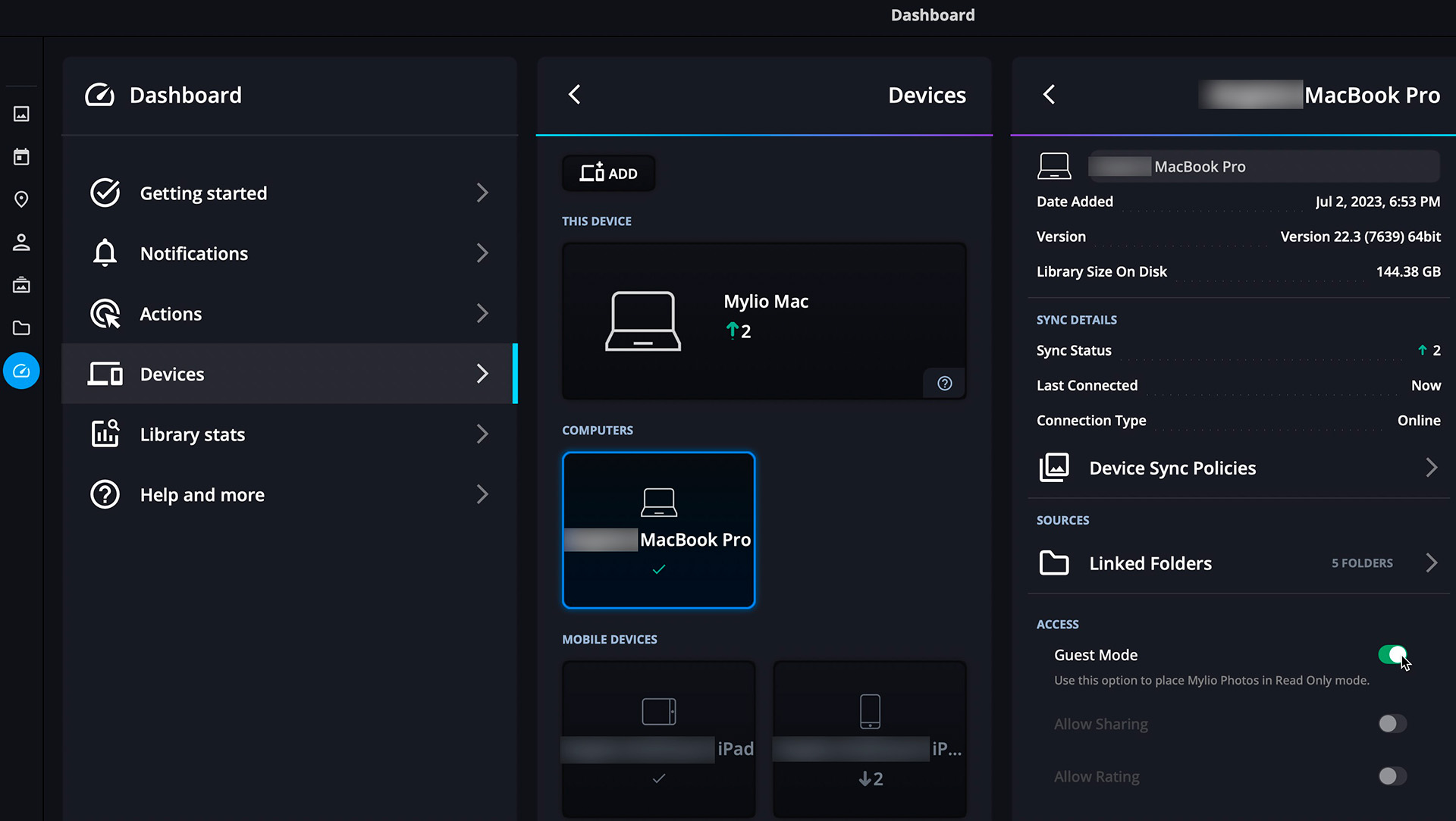The image size is (1456, 821).
Task: Click the 'Now' last connected value
Action: 1426,385
